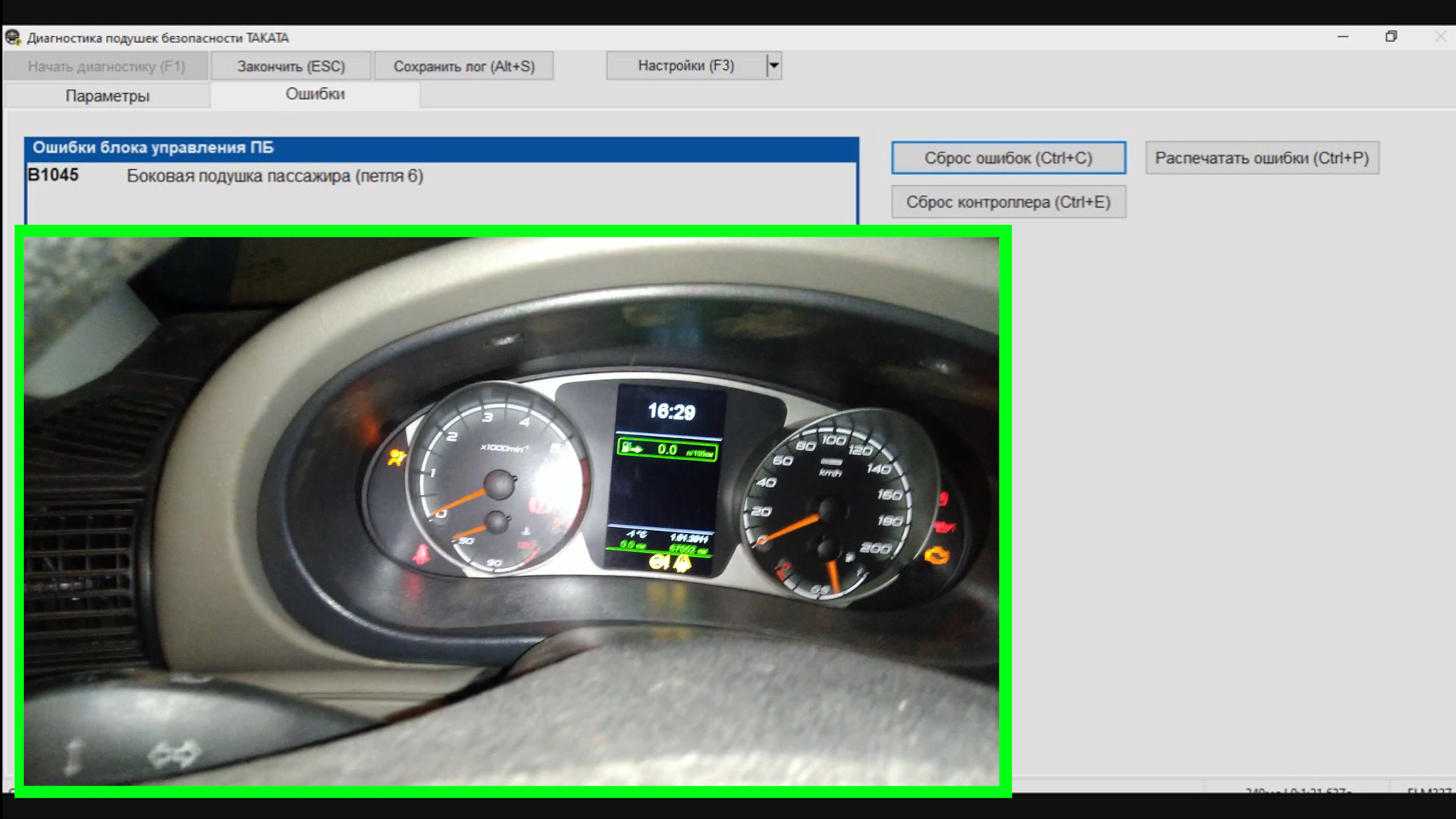
Task: Click the green fuel consumption indicator on dashboard display
Action: click(667, 450)
